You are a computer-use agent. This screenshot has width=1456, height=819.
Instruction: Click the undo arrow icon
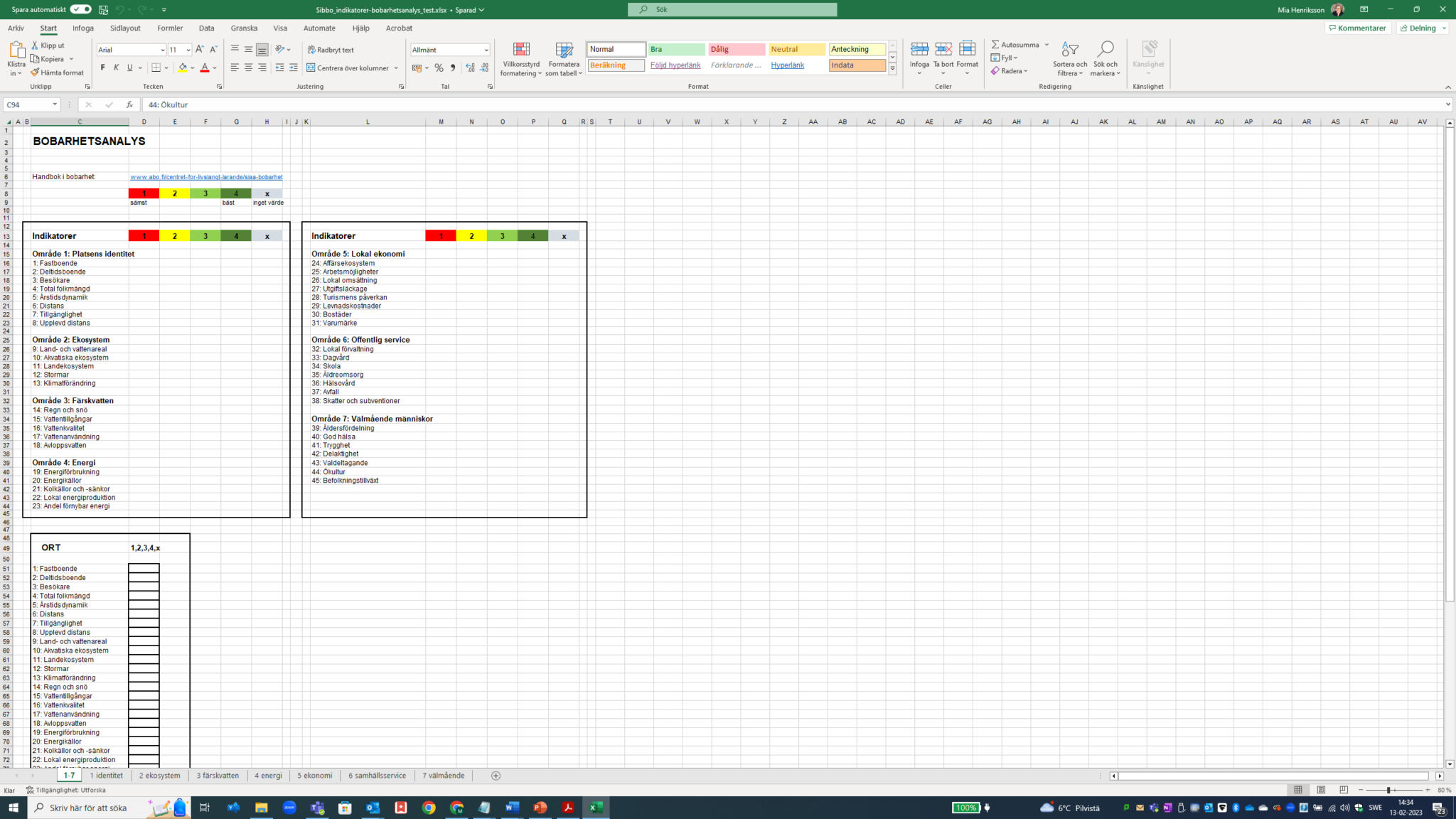[119, 9]
